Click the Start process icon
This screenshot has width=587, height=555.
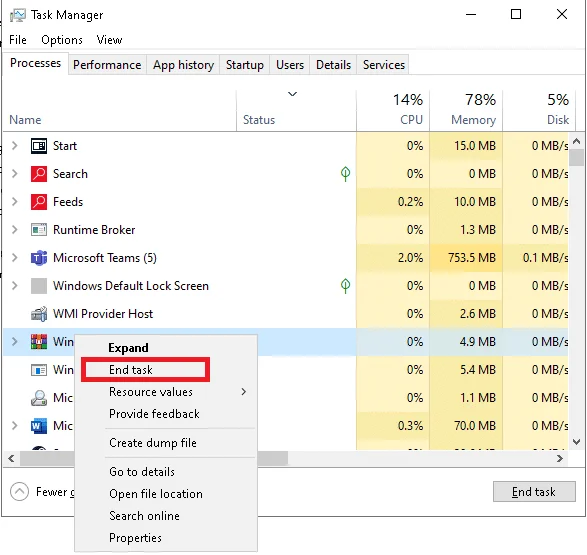[39, 146]
